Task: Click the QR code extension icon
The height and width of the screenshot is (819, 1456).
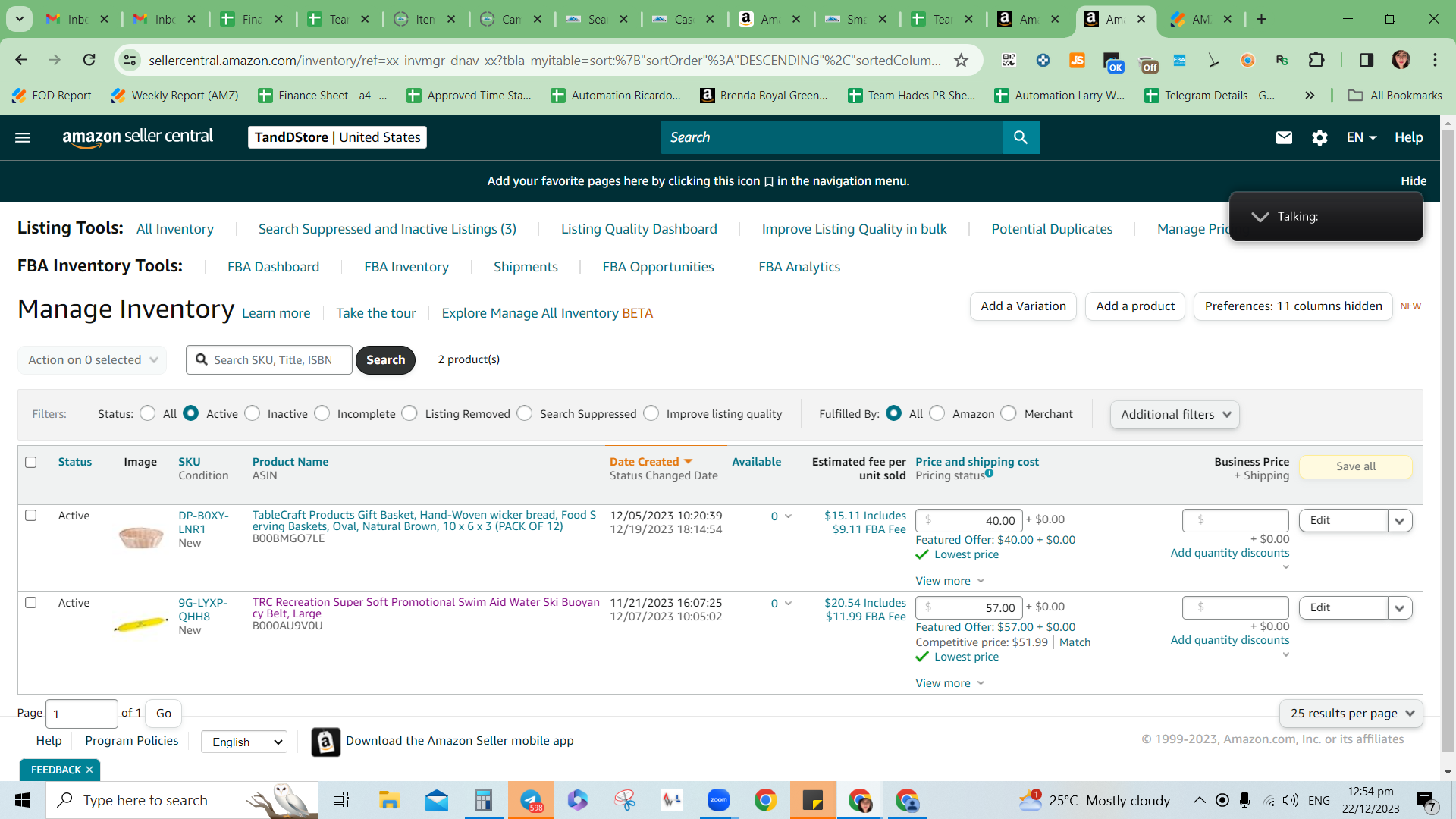Action: pos(1009,60)
